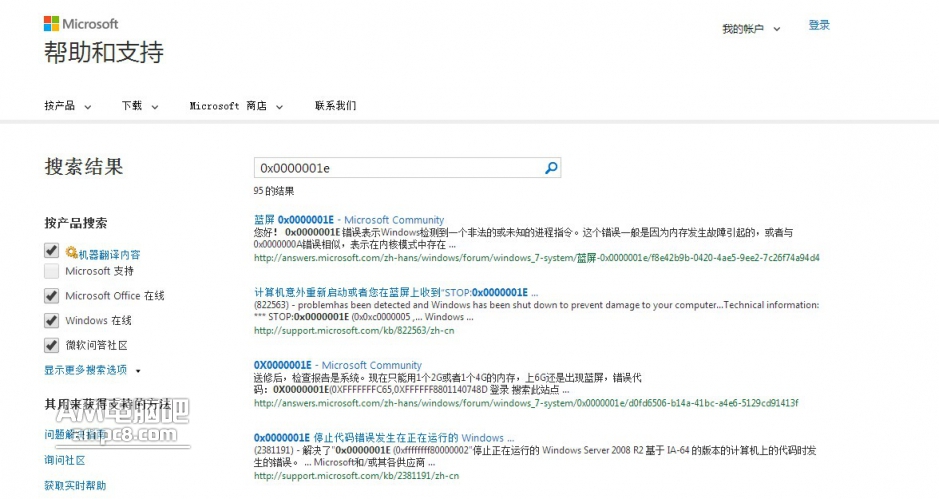Click the 搜索结果 heading
Image resolution: width=939 pixels, height=499 pixels.
click(x=84, y=167)
